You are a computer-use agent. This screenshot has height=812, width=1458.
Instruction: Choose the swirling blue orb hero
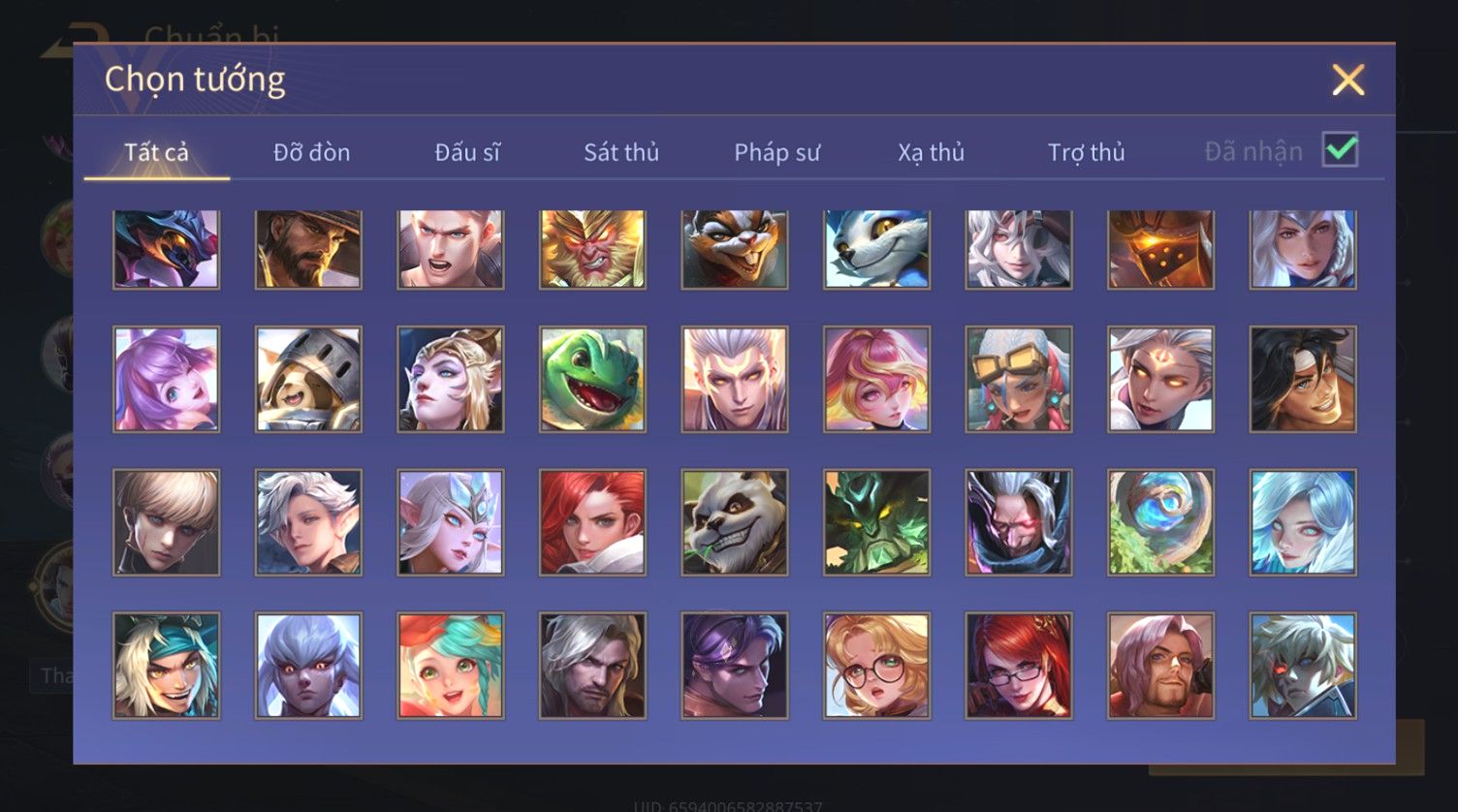[1160, 522]
